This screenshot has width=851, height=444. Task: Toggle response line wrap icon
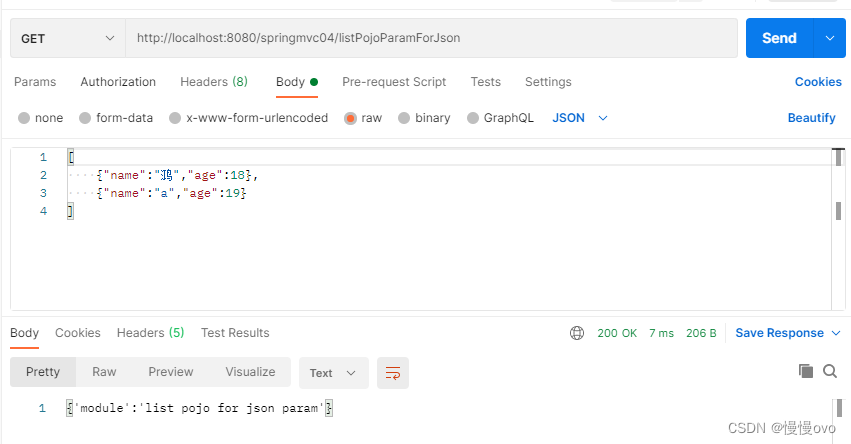392,373
